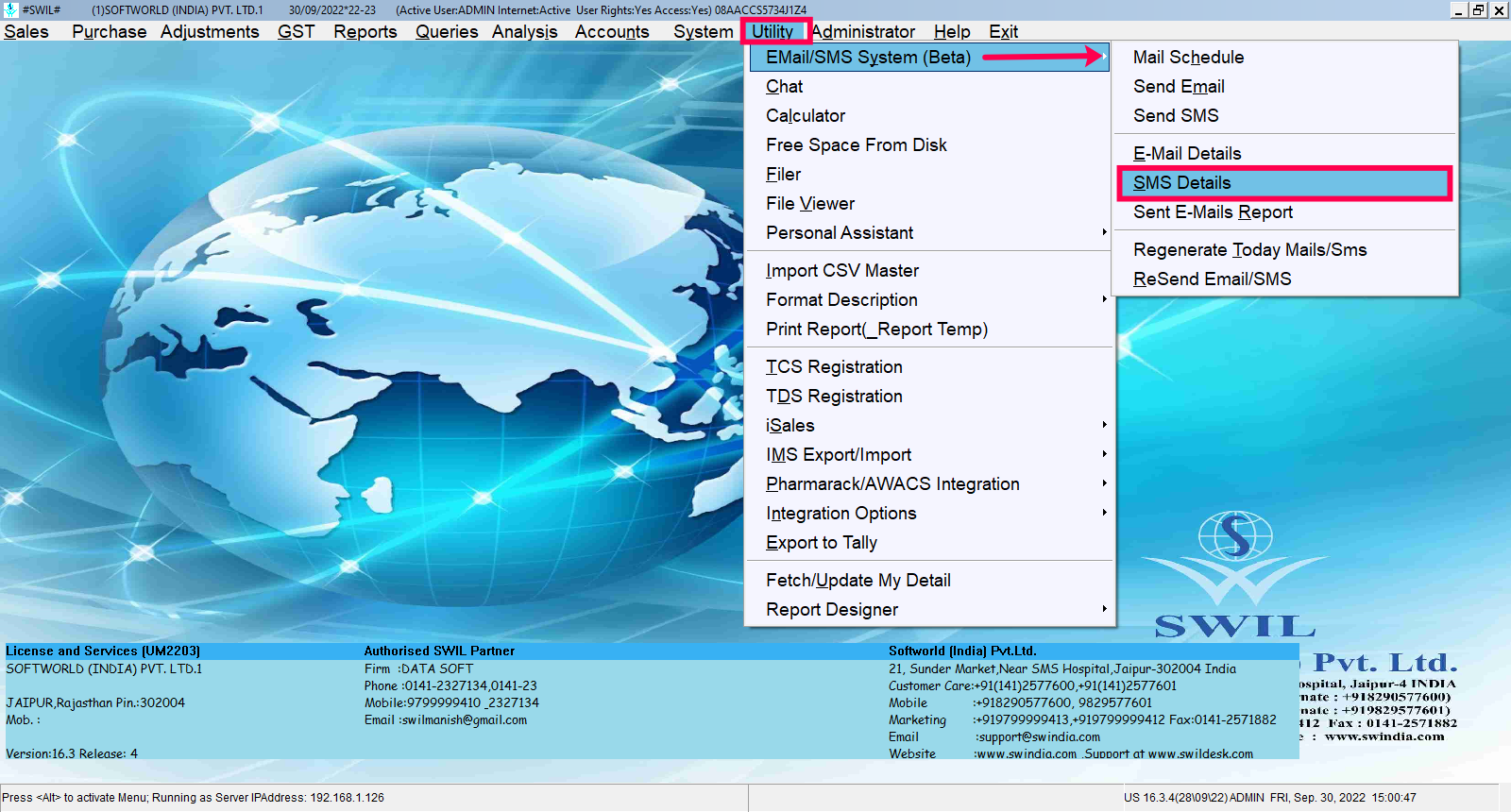
Task: Open SMS Details
Action: tap(1285, 182)
